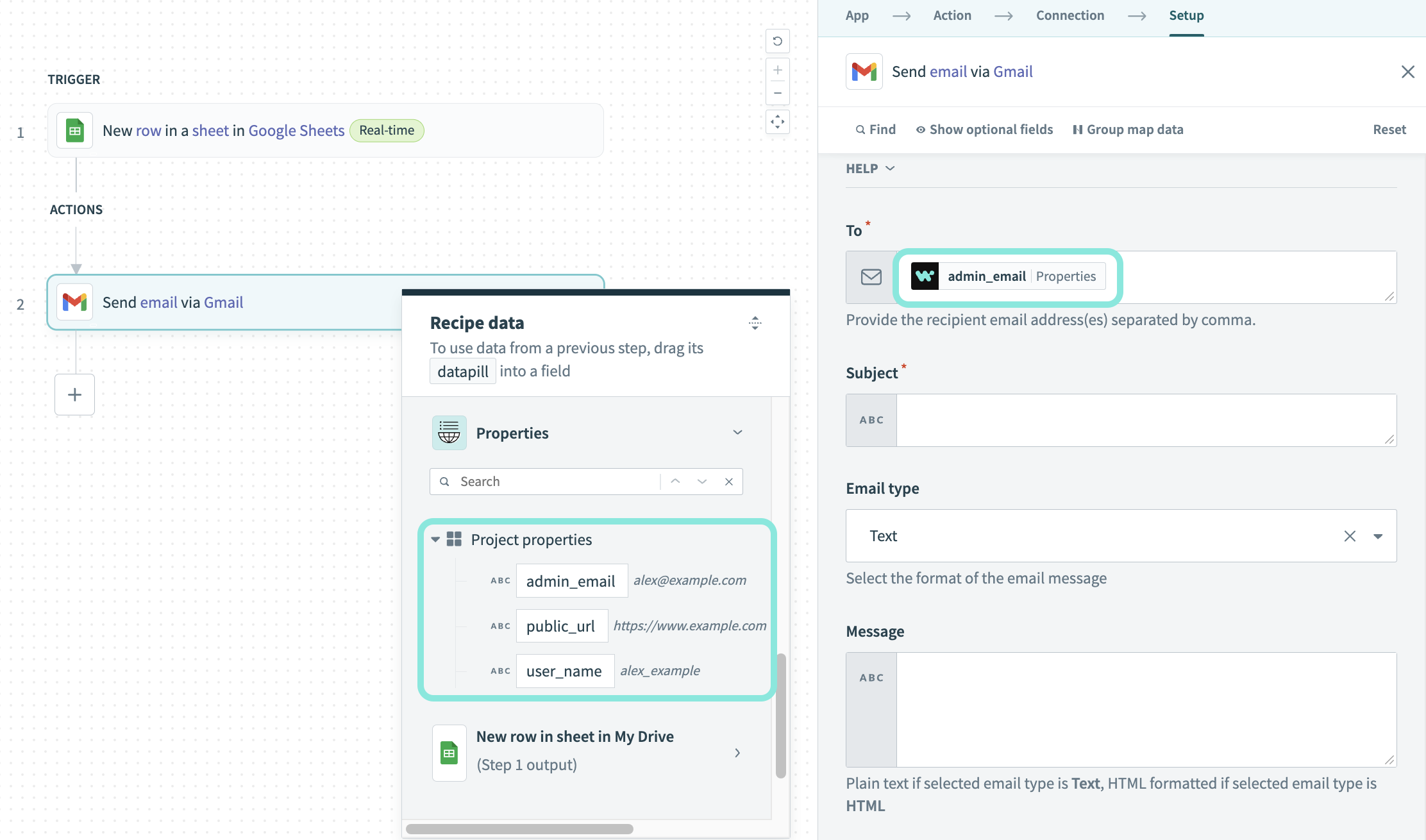The height and width of the screenshot is (840, 1426).
Task: Click the envelope icon beside the To field
Action: click(871, 277)
